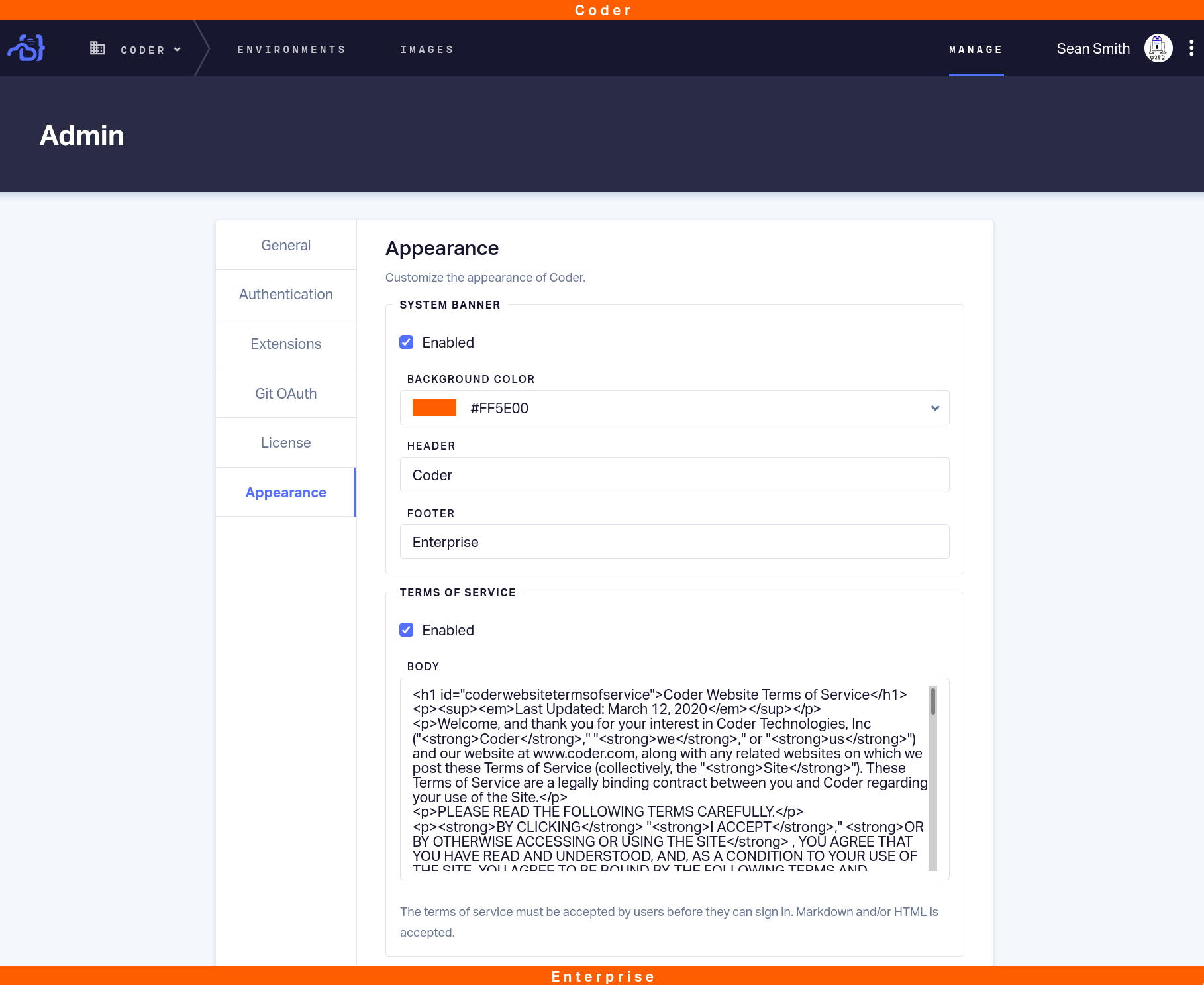Click the Header input field with Coder

[674, 475]
